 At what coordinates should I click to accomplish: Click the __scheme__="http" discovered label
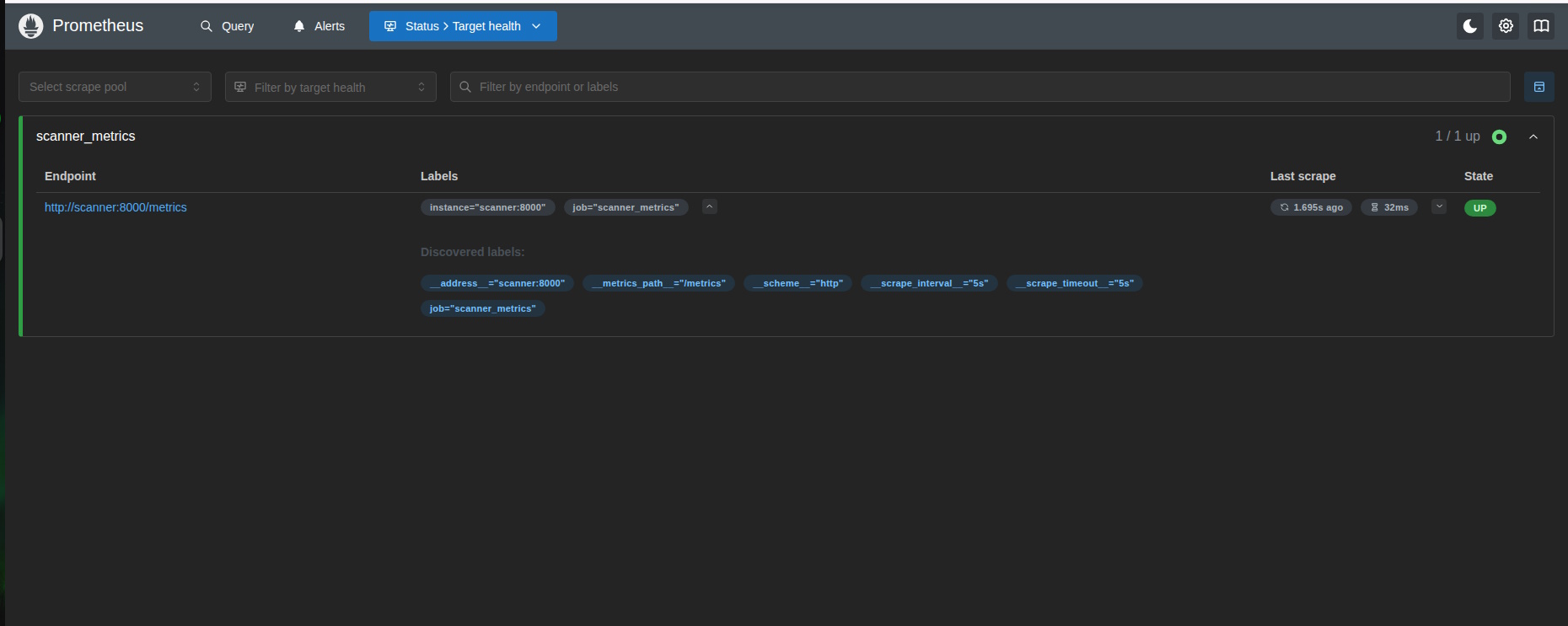coord(797,283)
